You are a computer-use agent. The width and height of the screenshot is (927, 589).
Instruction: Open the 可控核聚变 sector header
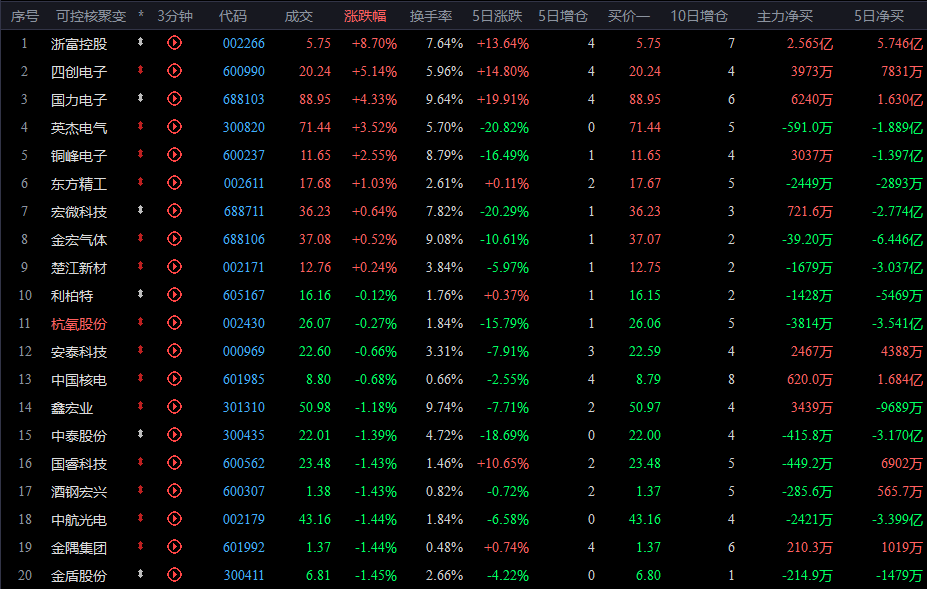[x=91, y=16]
